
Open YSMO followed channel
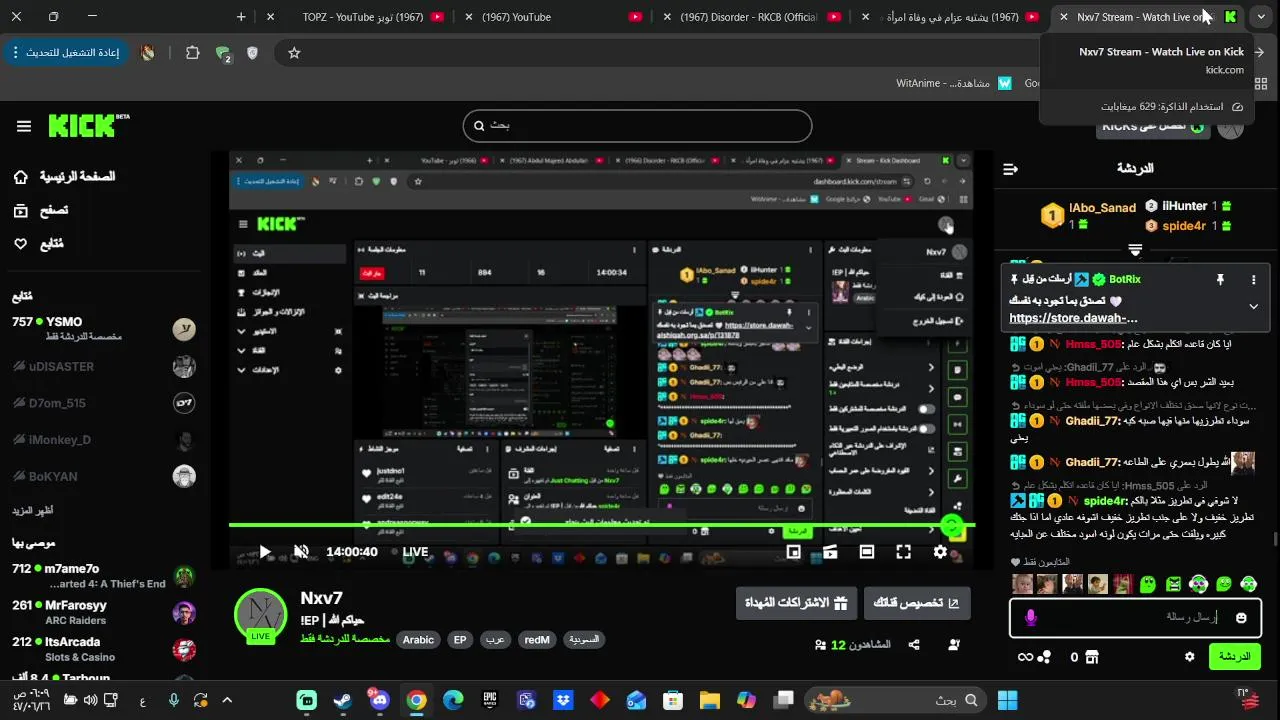(x=105, y=329)
